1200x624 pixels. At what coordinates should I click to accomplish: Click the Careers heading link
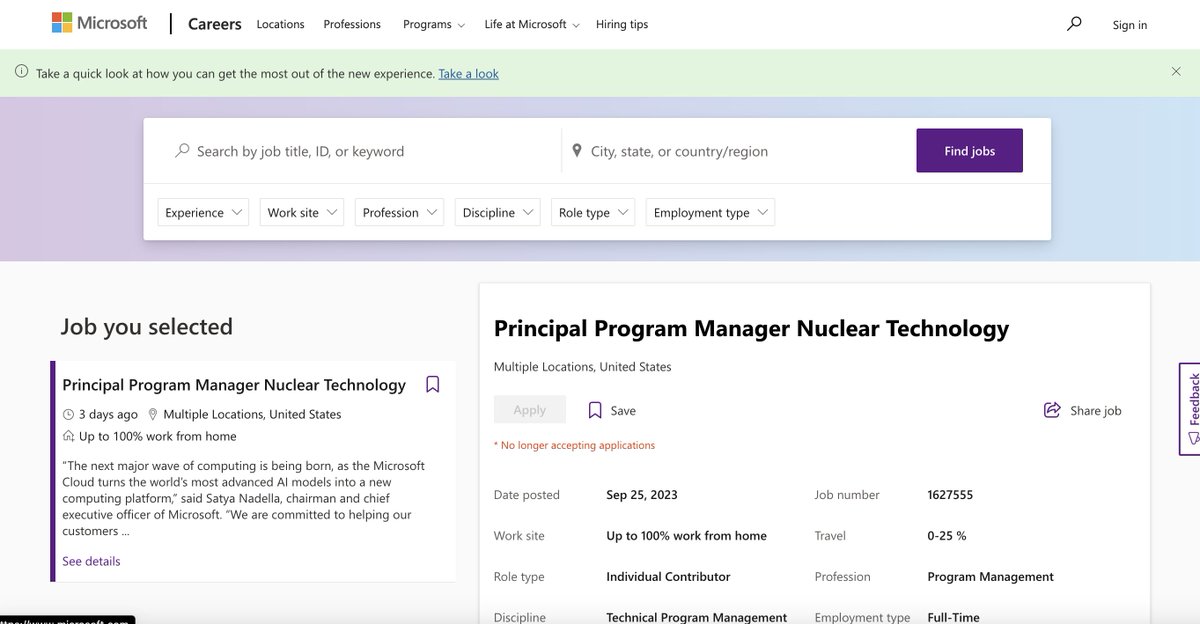tap(215, 24)
